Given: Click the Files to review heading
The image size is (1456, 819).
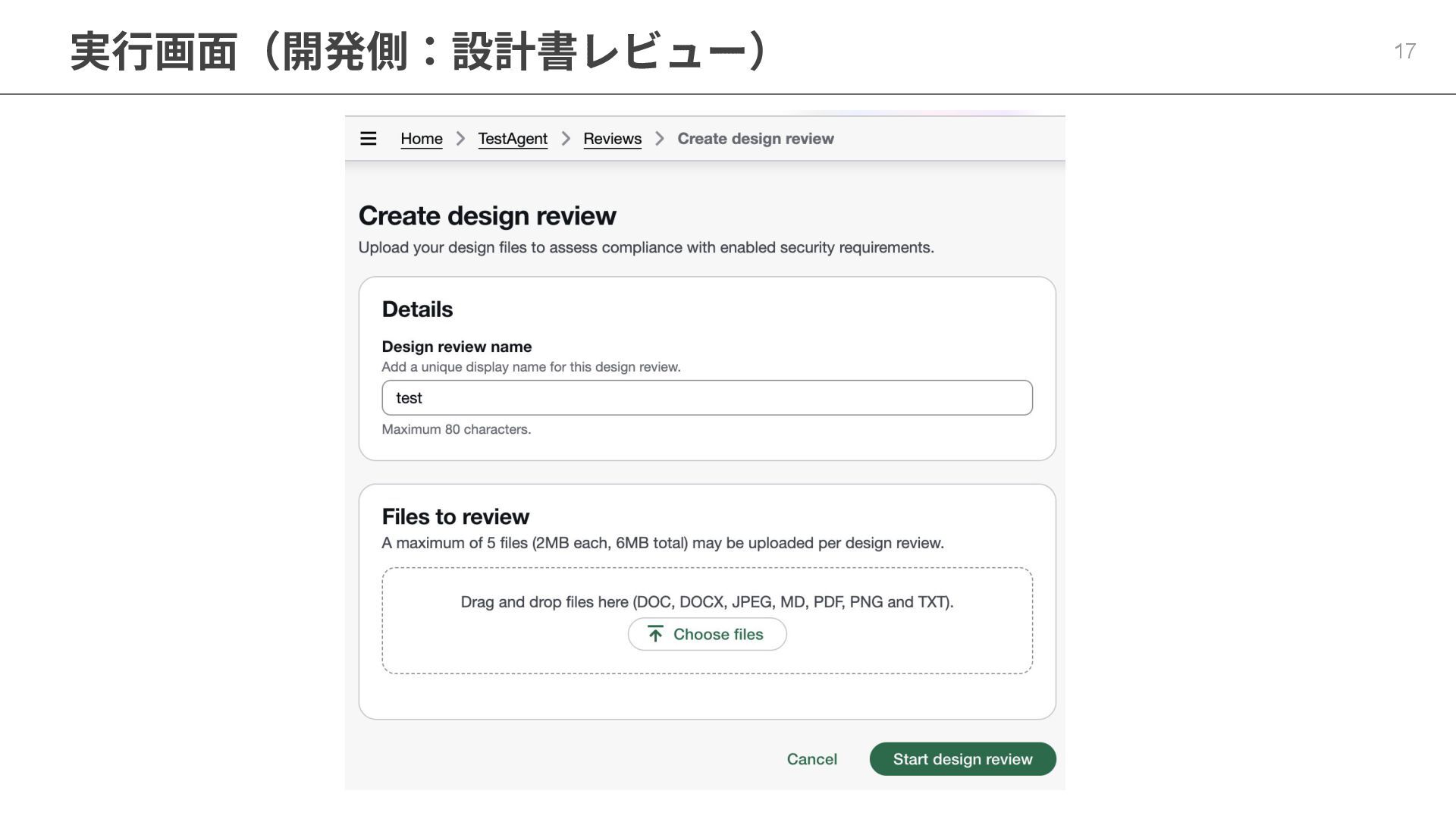Looking at the screenshot, I should pos(455,516).
